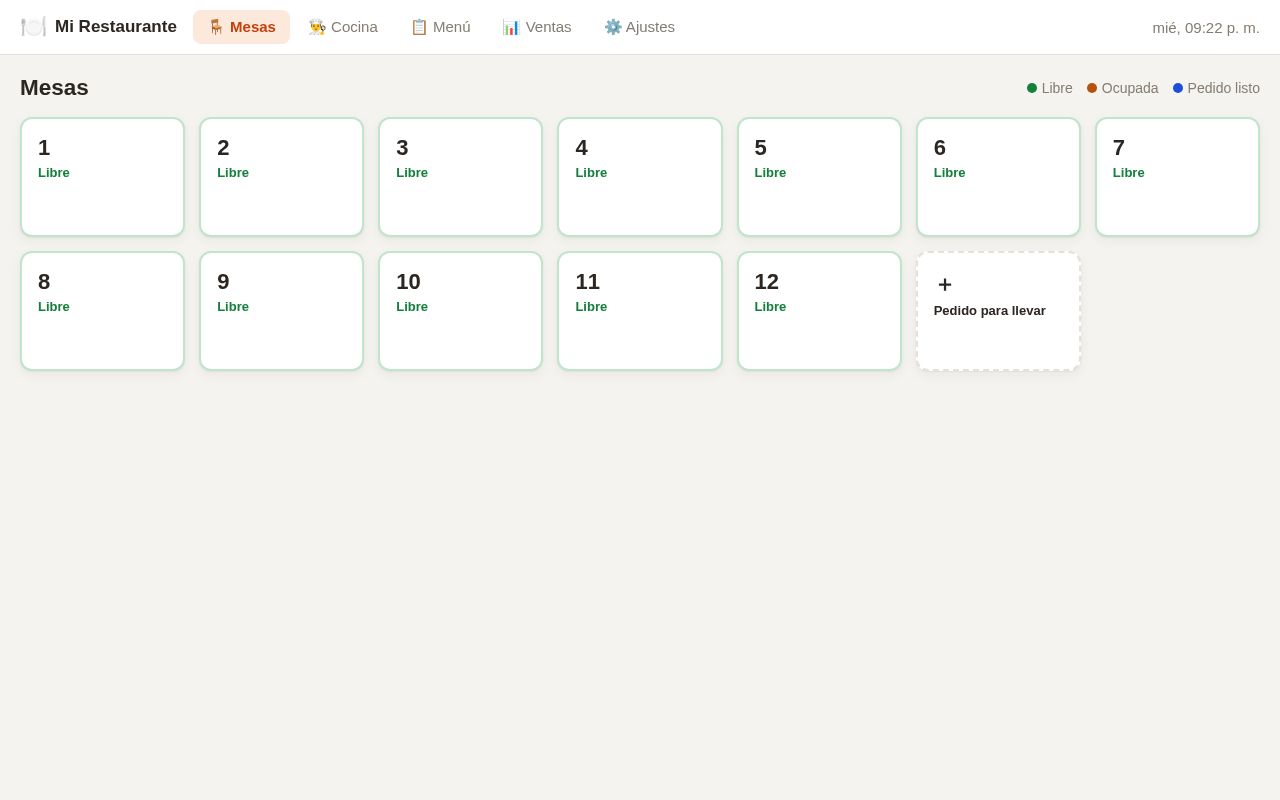
Task: Click the date and time display
Action: click(x=1206, y=27)
